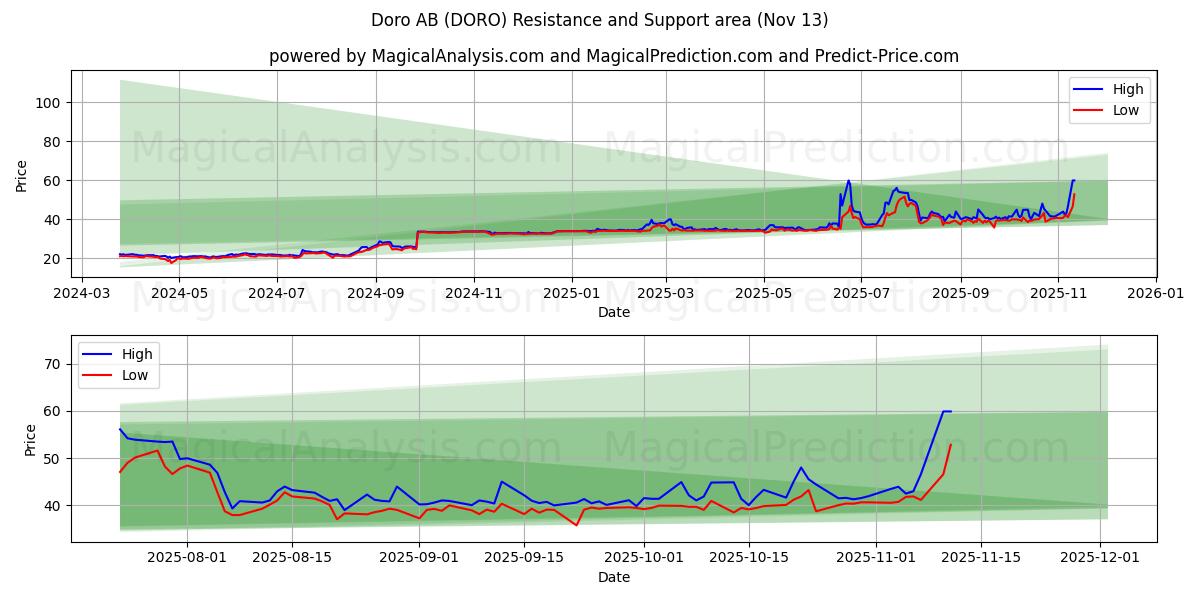1200x600 pixels.
Task: Toggle the Low legend entry in bottom chart
Action: pos(136,375)
